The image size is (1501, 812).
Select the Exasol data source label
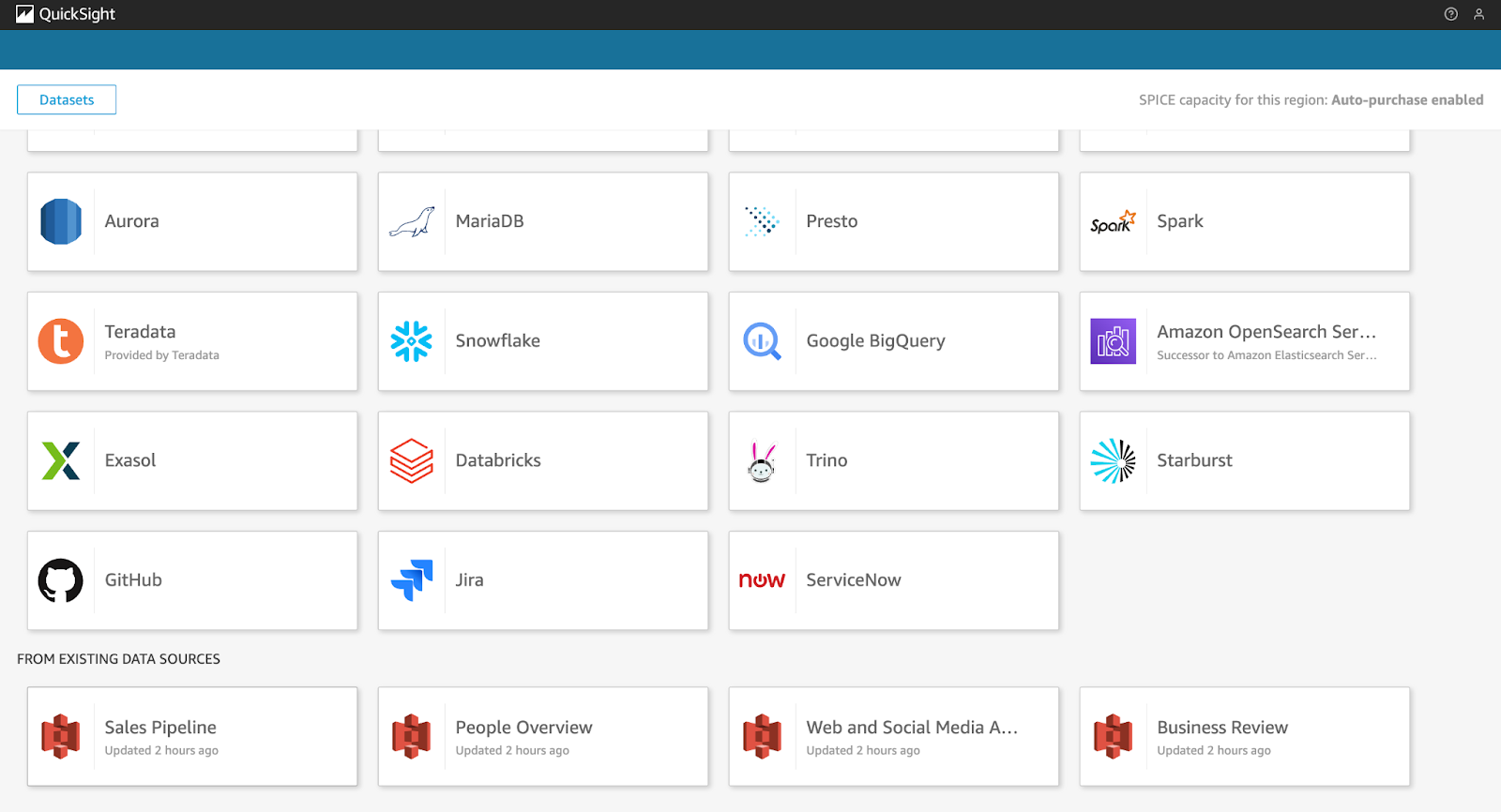[x=130, y=460]
